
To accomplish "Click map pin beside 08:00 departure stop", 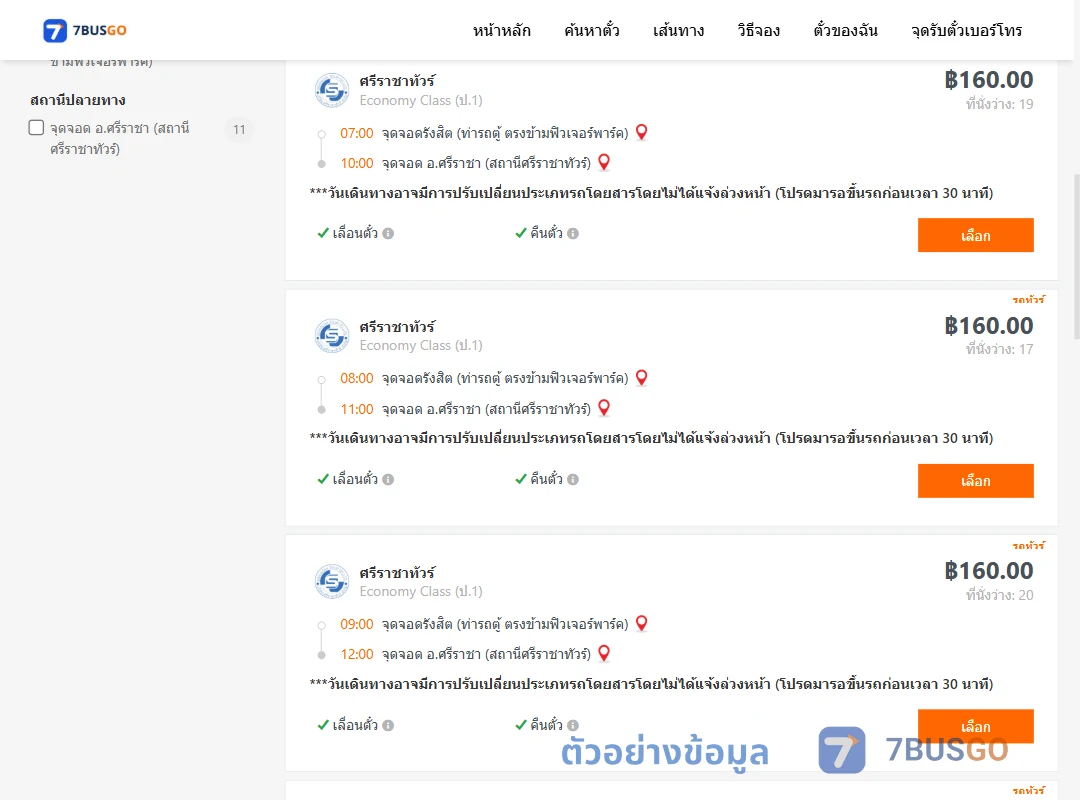I will 641,378.
